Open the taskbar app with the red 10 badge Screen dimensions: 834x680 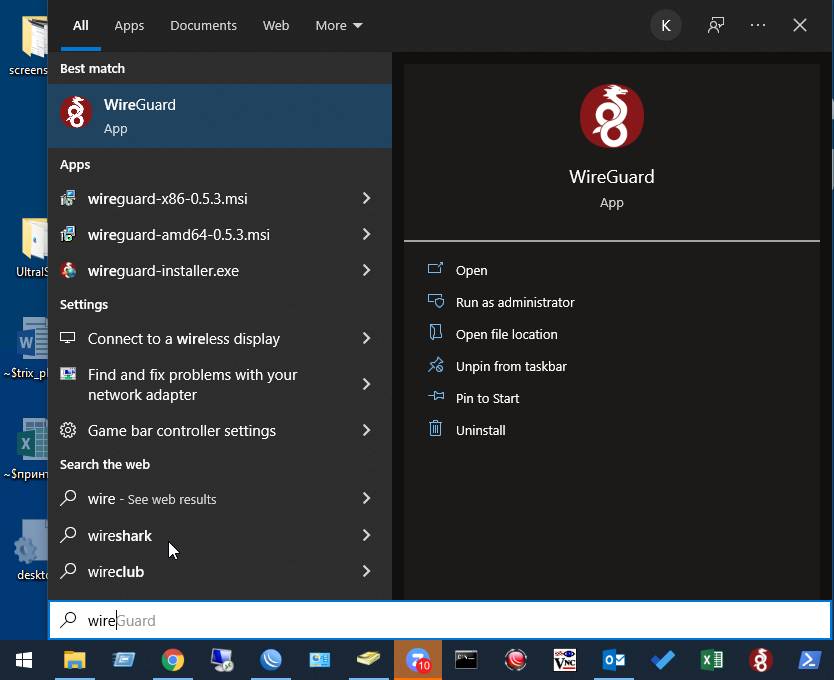pos(418,660)
